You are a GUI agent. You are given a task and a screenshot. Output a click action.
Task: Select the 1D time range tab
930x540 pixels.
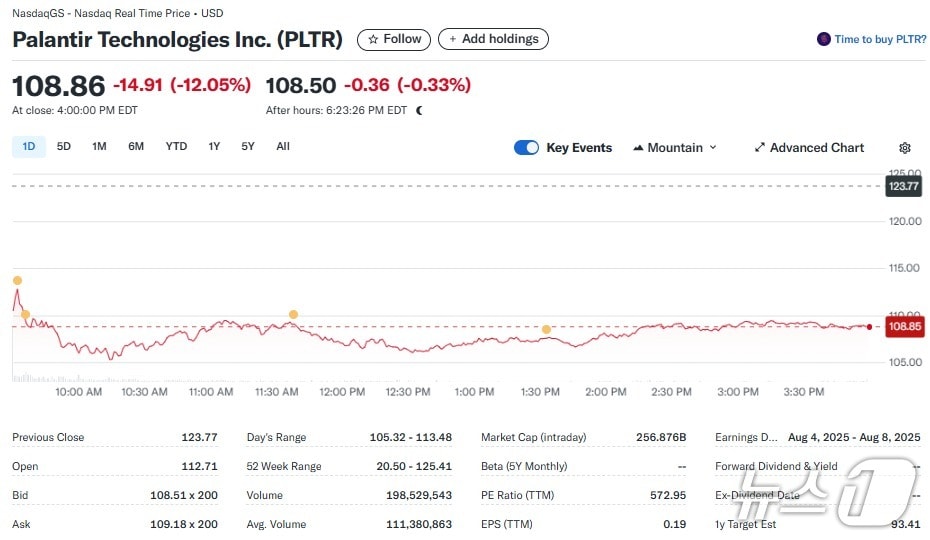point(29,147)
